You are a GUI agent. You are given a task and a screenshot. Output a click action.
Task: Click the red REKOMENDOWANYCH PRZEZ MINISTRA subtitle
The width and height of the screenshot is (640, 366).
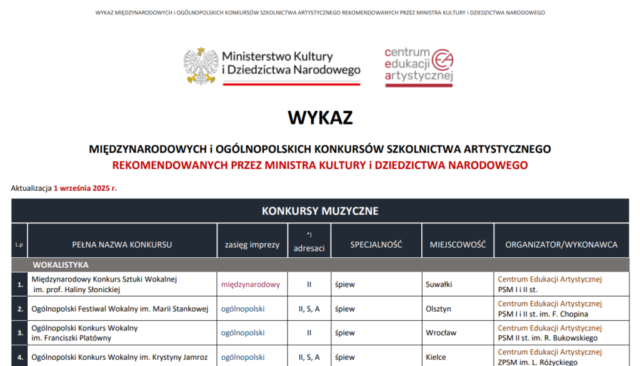pos(320,165)
